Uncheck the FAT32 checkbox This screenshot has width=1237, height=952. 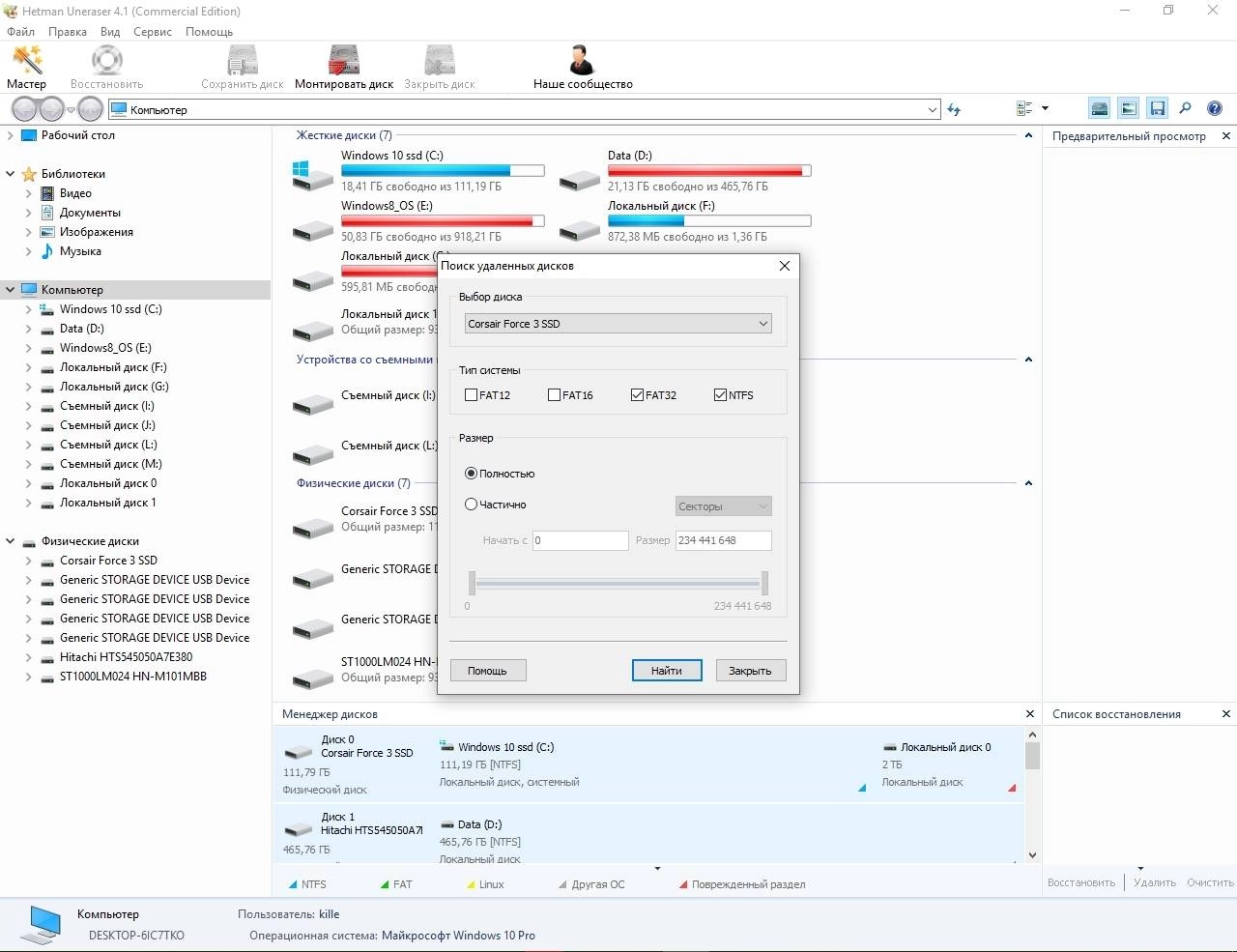[637, 395]
